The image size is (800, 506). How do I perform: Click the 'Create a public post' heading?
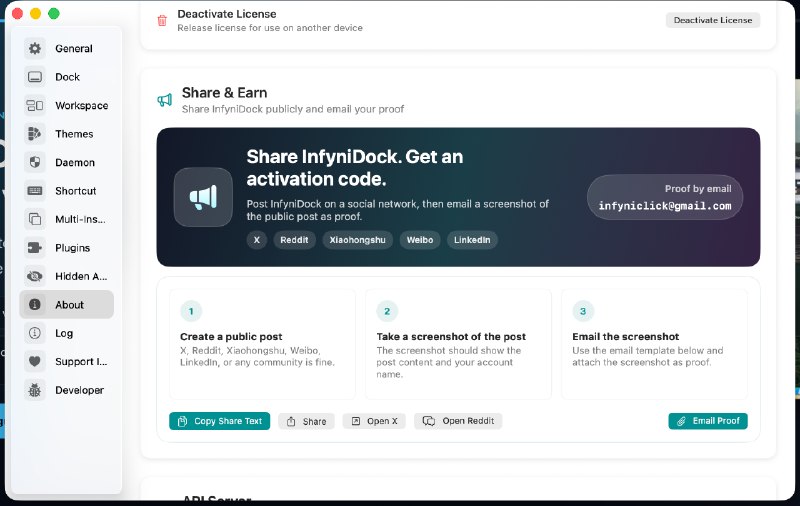point(231,337)
